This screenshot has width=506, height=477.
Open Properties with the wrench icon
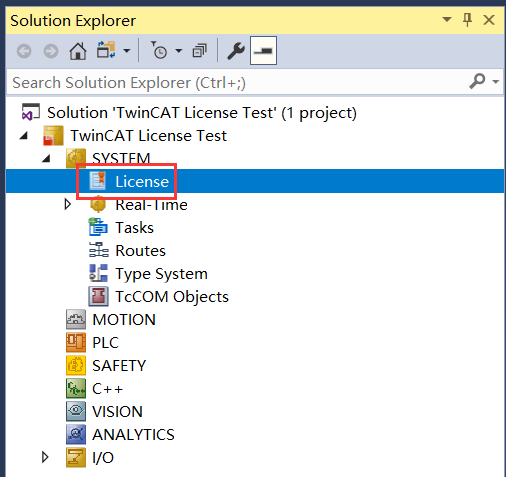pos(236,51)
